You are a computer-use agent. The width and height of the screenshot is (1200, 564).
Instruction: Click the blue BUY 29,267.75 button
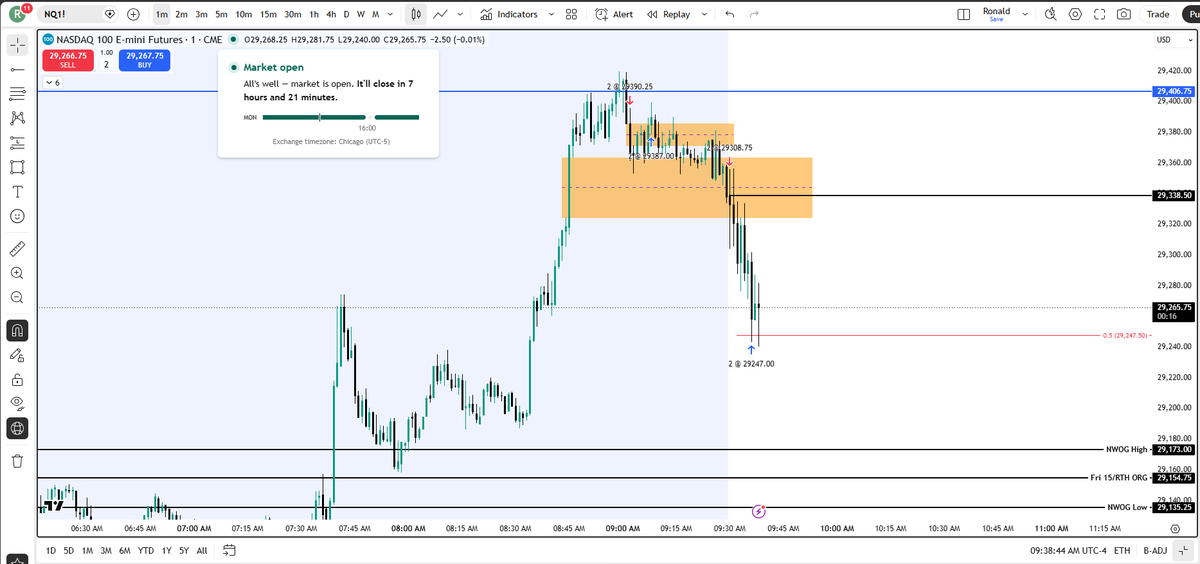144,60
